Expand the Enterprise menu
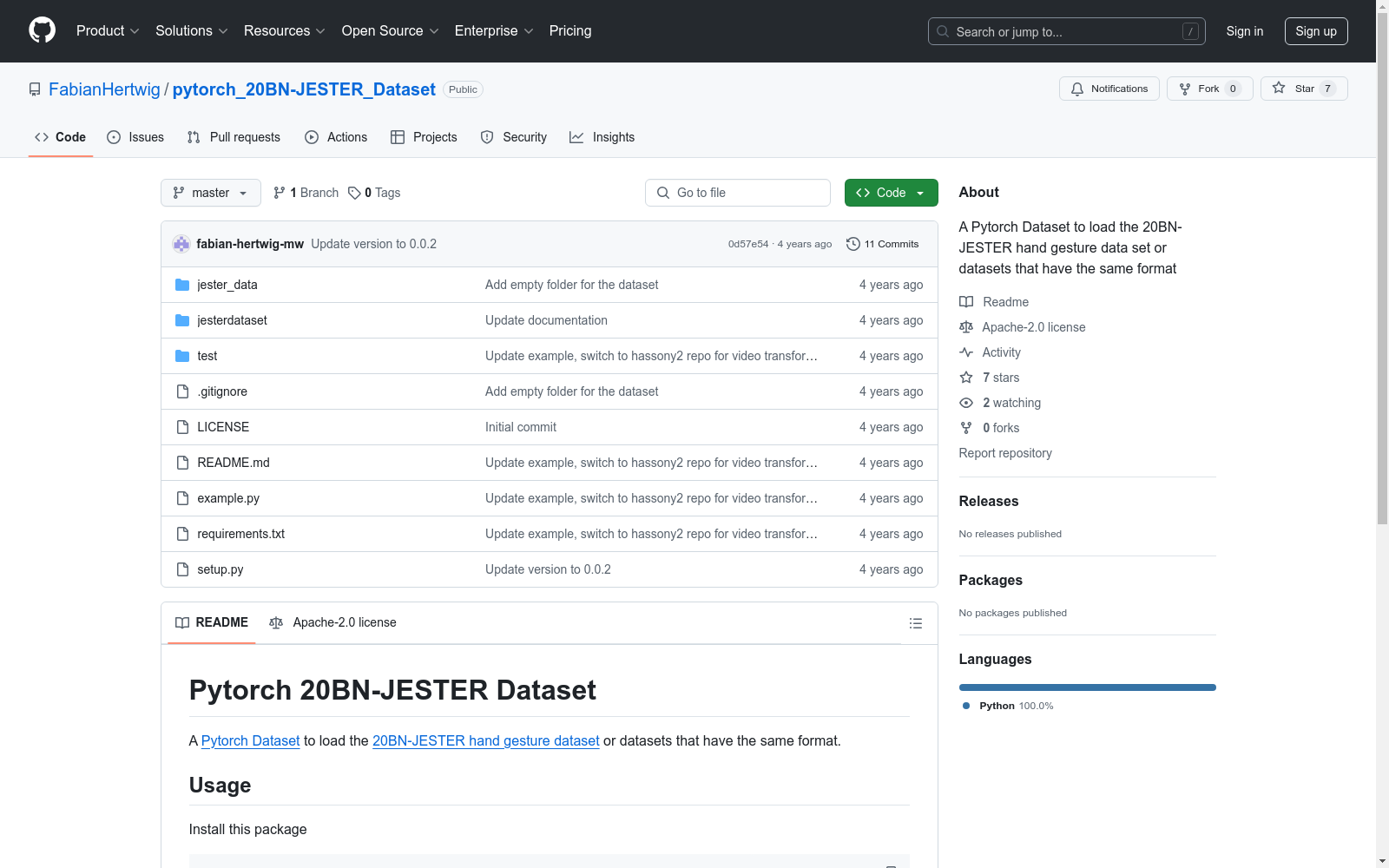The image size is (1389, 868). 494,30
